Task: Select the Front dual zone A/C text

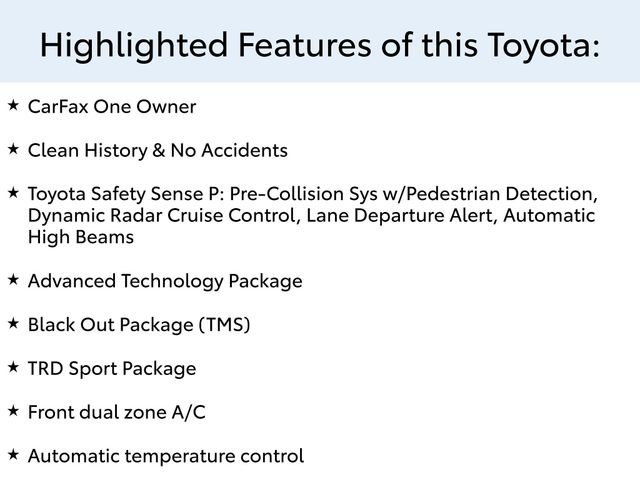Action: click(x=117, y=412)
